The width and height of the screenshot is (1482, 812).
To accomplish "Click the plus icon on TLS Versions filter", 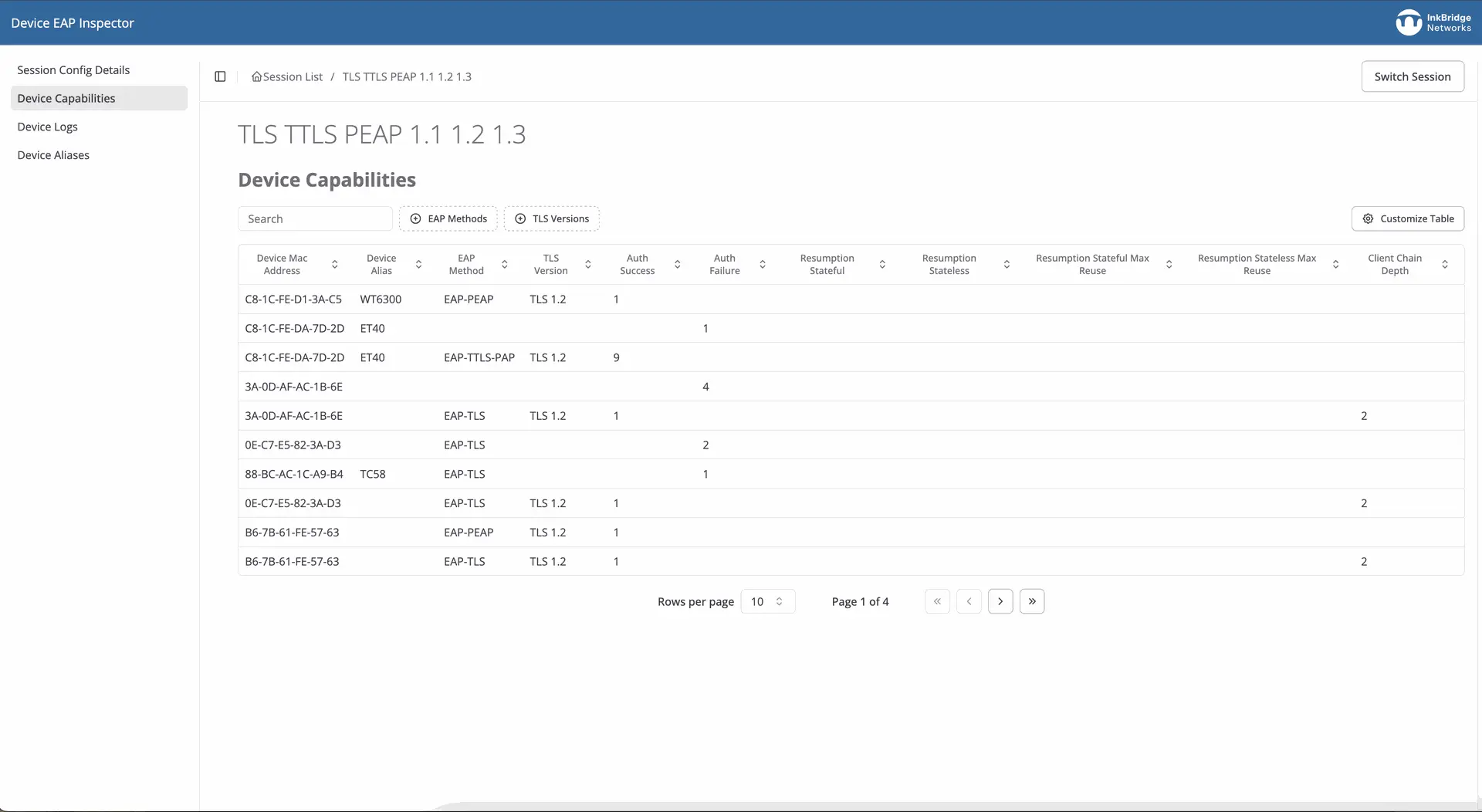I will 519,218.
